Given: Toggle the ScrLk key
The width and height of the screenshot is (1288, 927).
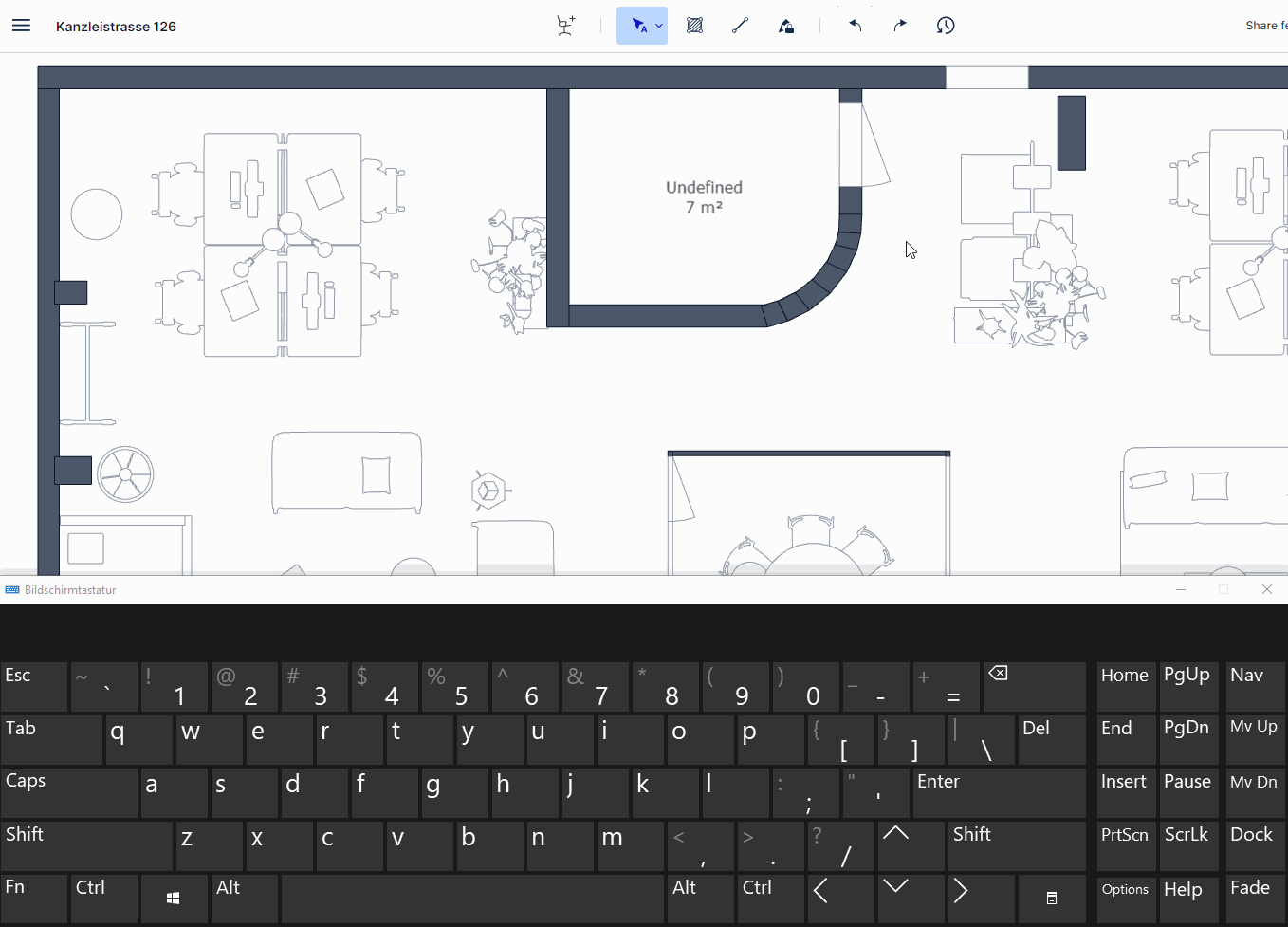Looking at the screenshot, I should pyautogui.click(x=1189, y=846).
